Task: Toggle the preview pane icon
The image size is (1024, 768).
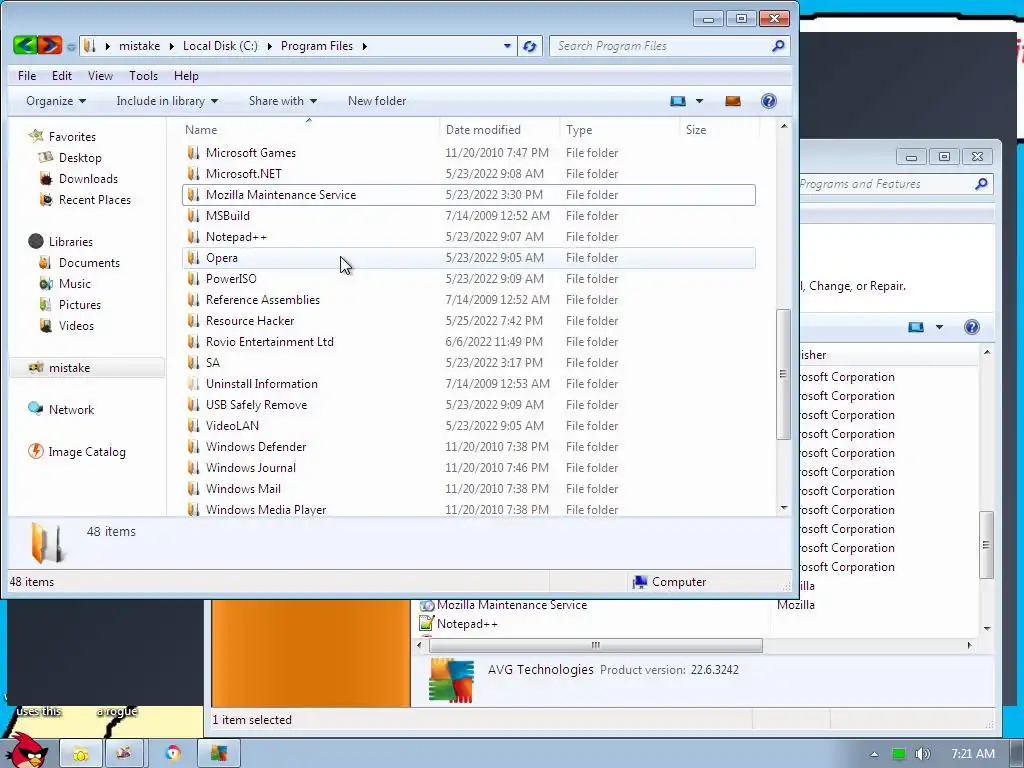Action: pyautogui.click(x=733, y=101)
